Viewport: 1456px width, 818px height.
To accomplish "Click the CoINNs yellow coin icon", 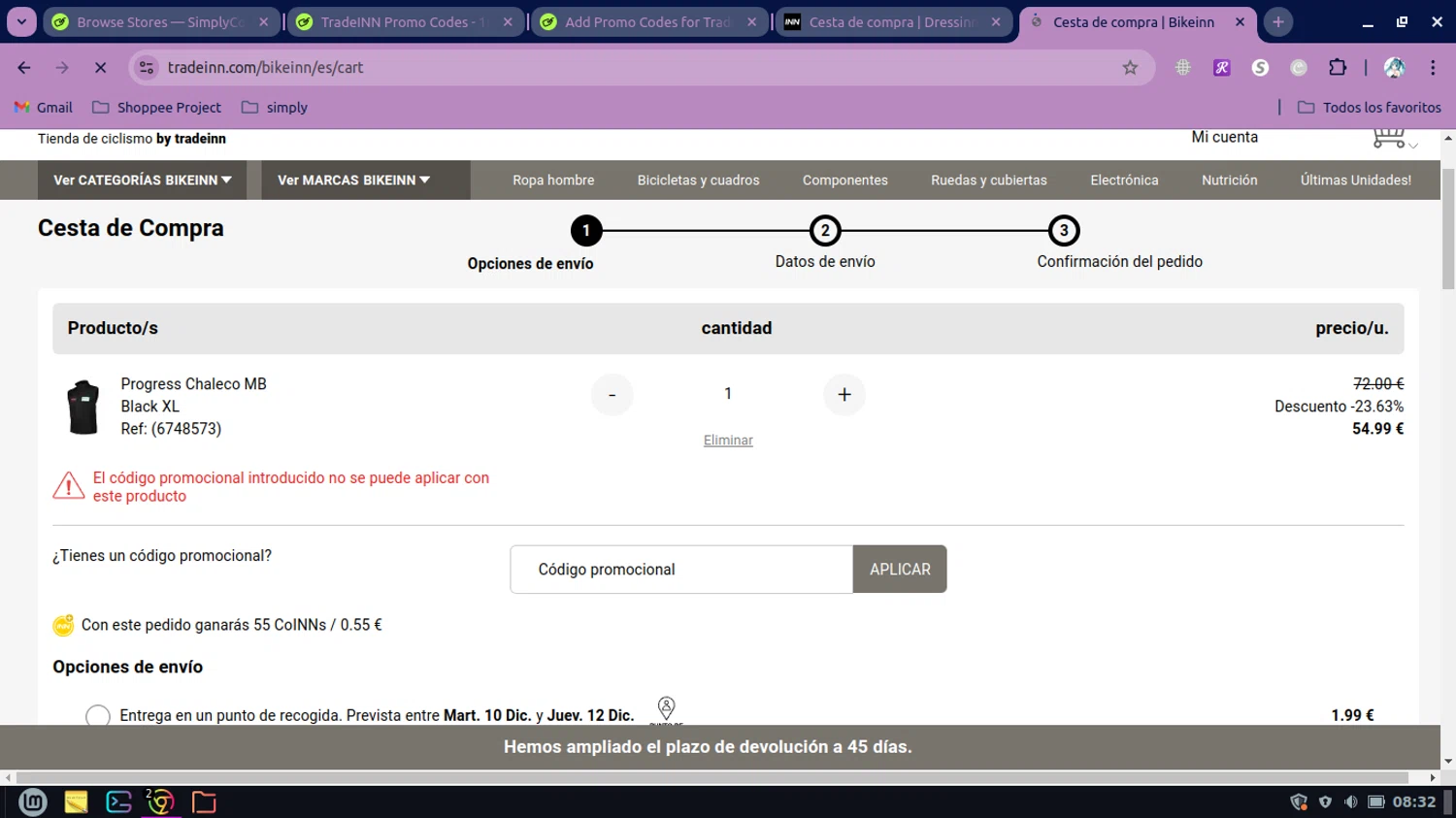I will [63, 626].
